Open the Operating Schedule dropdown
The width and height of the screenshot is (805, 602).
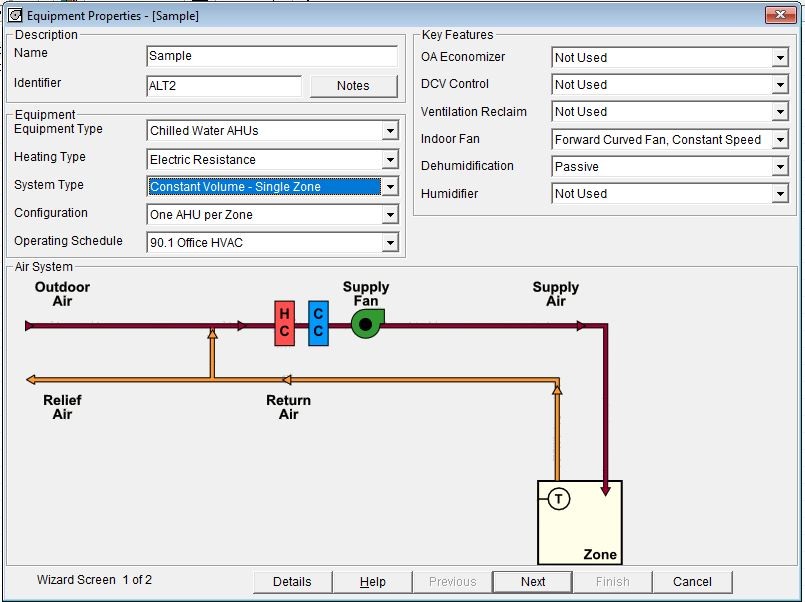tap(389, 243)
